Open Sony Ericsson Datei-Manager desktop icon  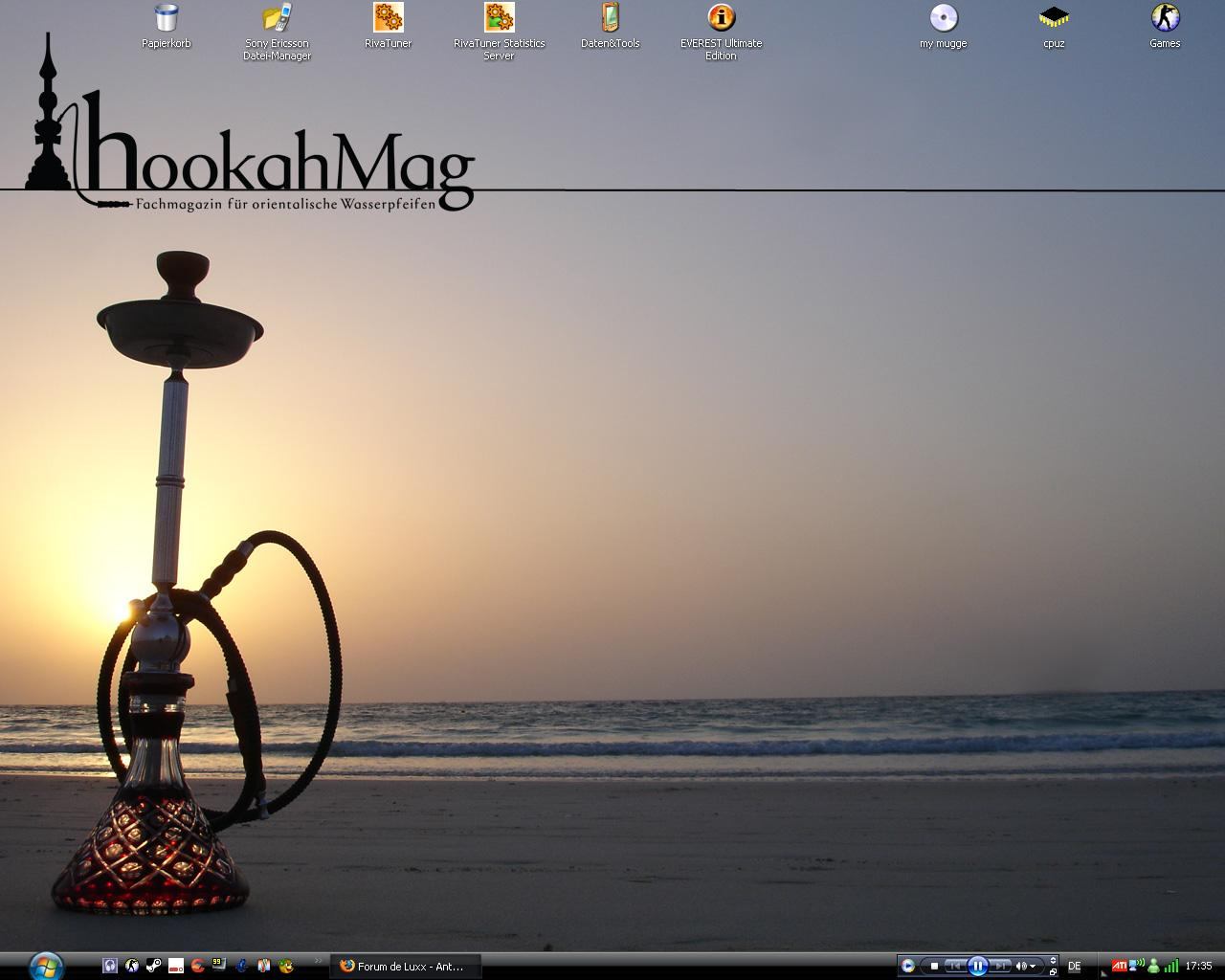pyautogui.click(x=277, y=32)
